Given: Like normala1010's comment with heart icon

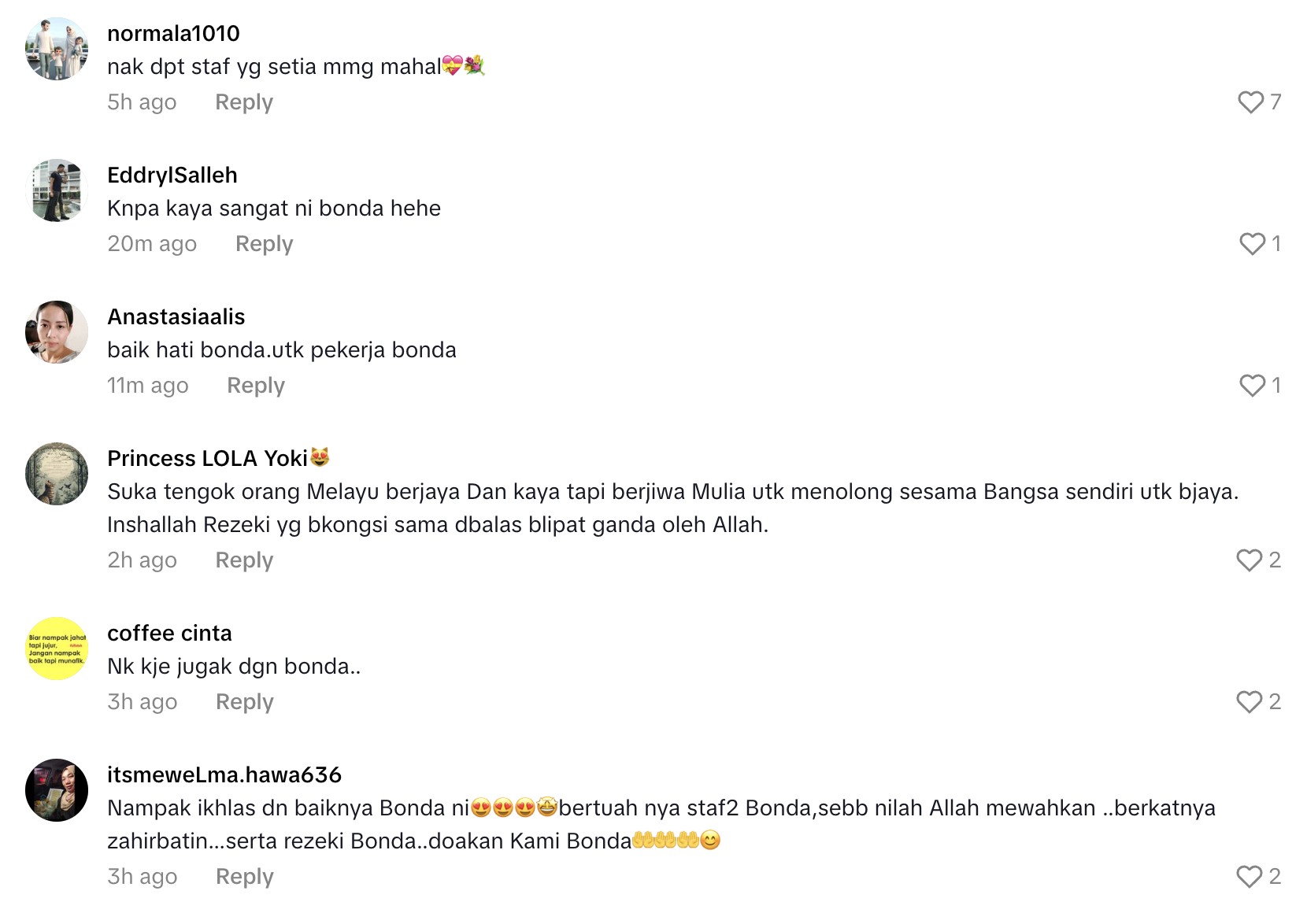Looking at the screenshot, I should pyautogui.click(x=1250, y=102).
